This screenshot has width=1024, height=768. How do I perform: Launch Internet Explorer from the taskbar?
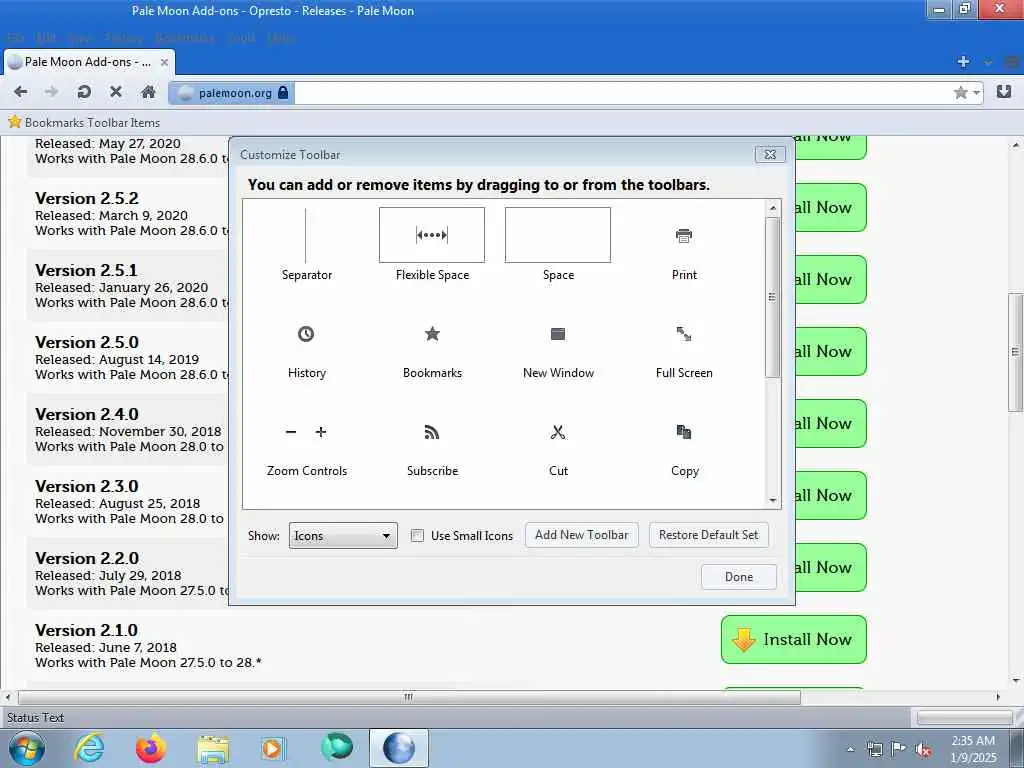tap(89, 748)
